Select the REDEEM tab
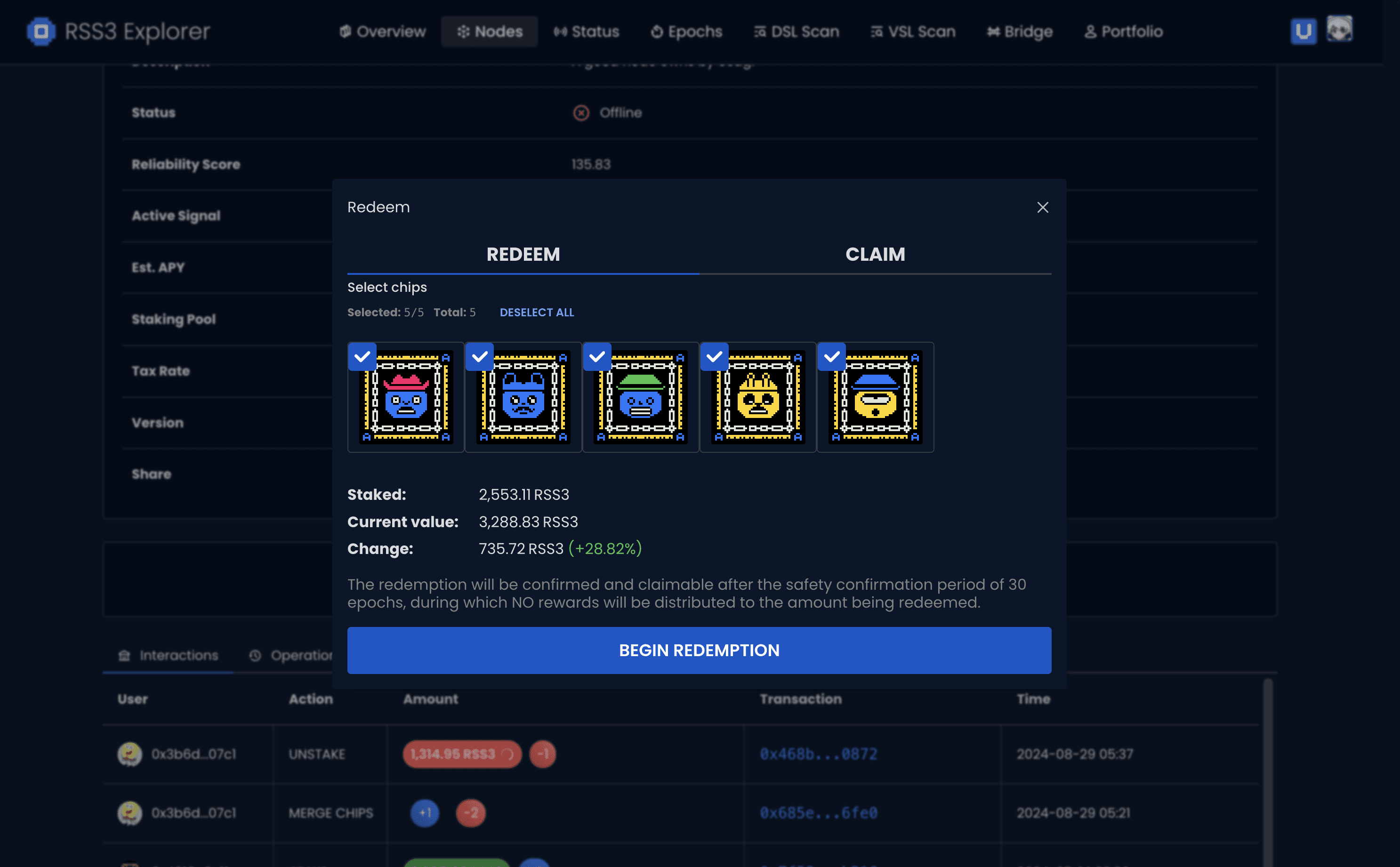The height and width of the screenshot is (867, 1400). (x=523, y=254)
